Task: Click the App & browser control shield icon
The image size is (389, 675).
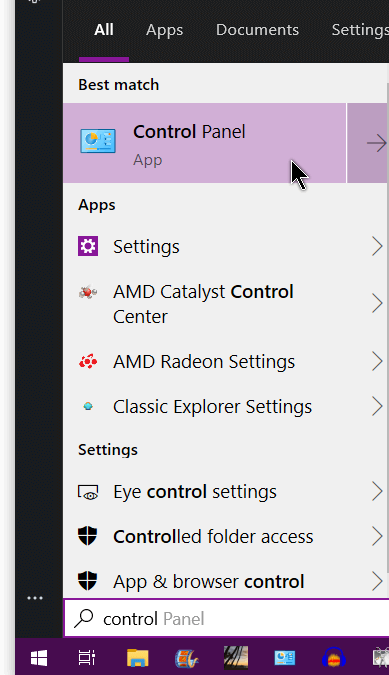Action: coord(88,581)
